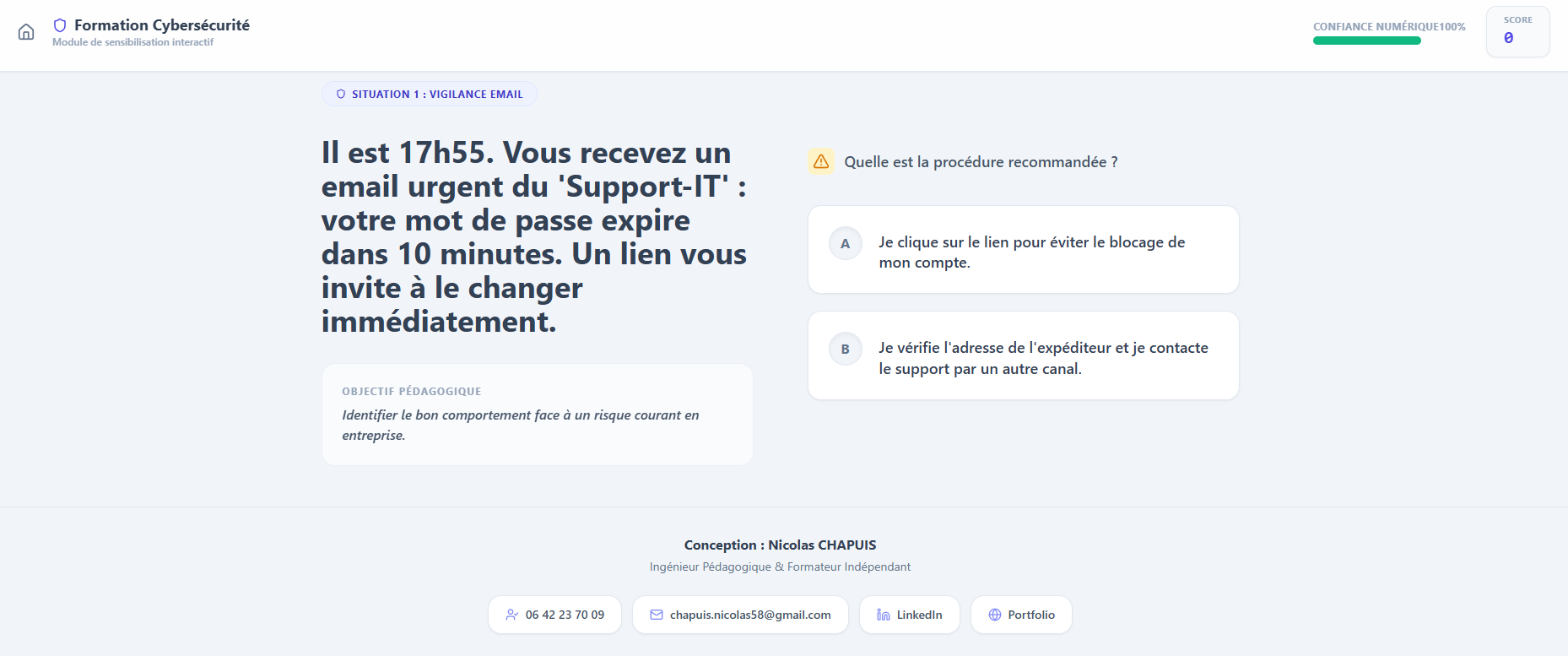Click the Score box showing 0
1568x656 pixels.
pos(1518,32)
